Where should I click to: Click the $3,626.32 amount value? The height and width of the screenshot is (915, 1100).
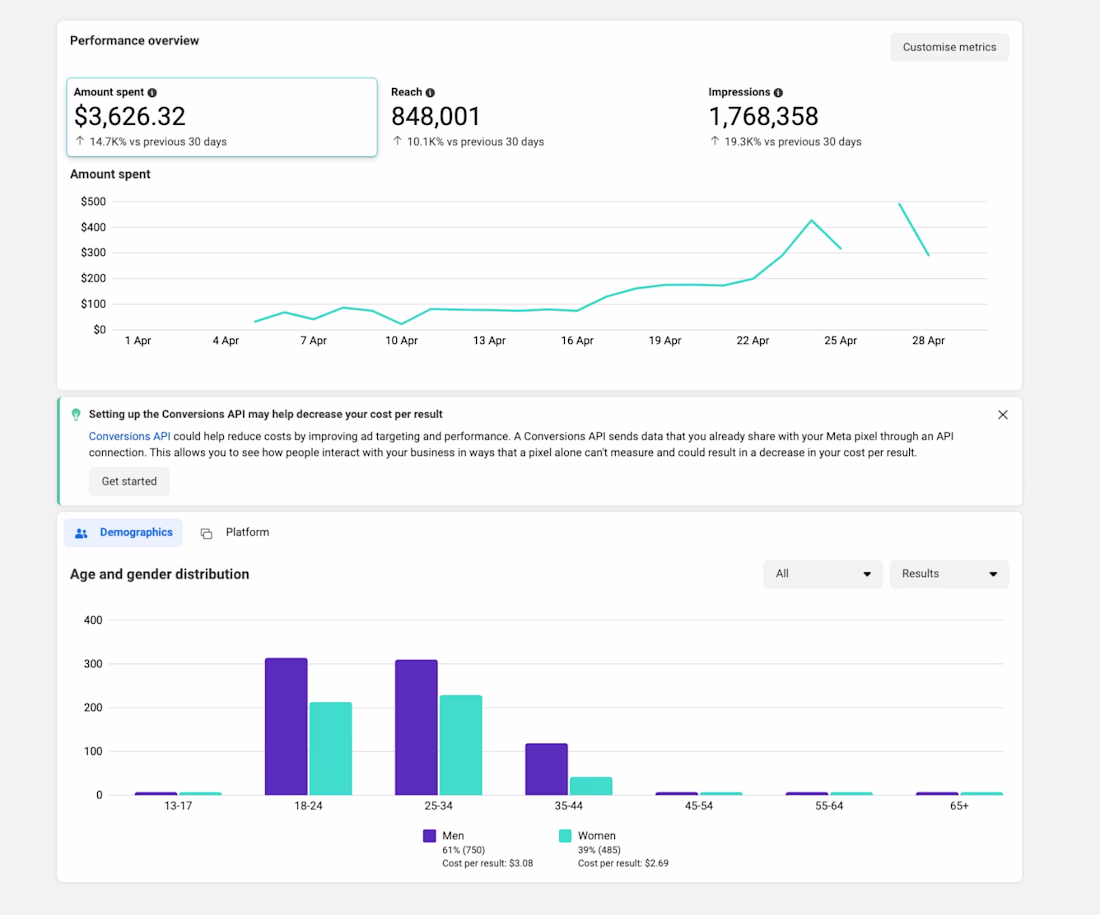(130, 116)
